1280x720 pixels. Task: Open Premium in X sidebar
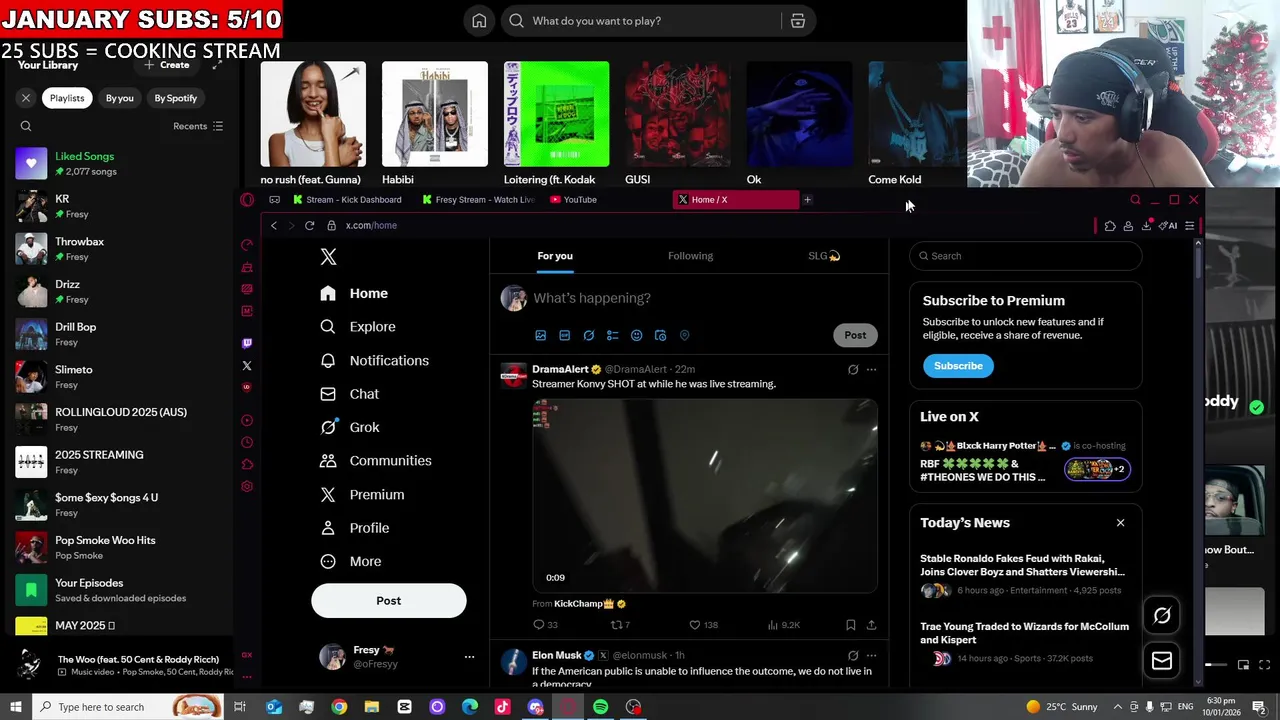coord(362,494)
